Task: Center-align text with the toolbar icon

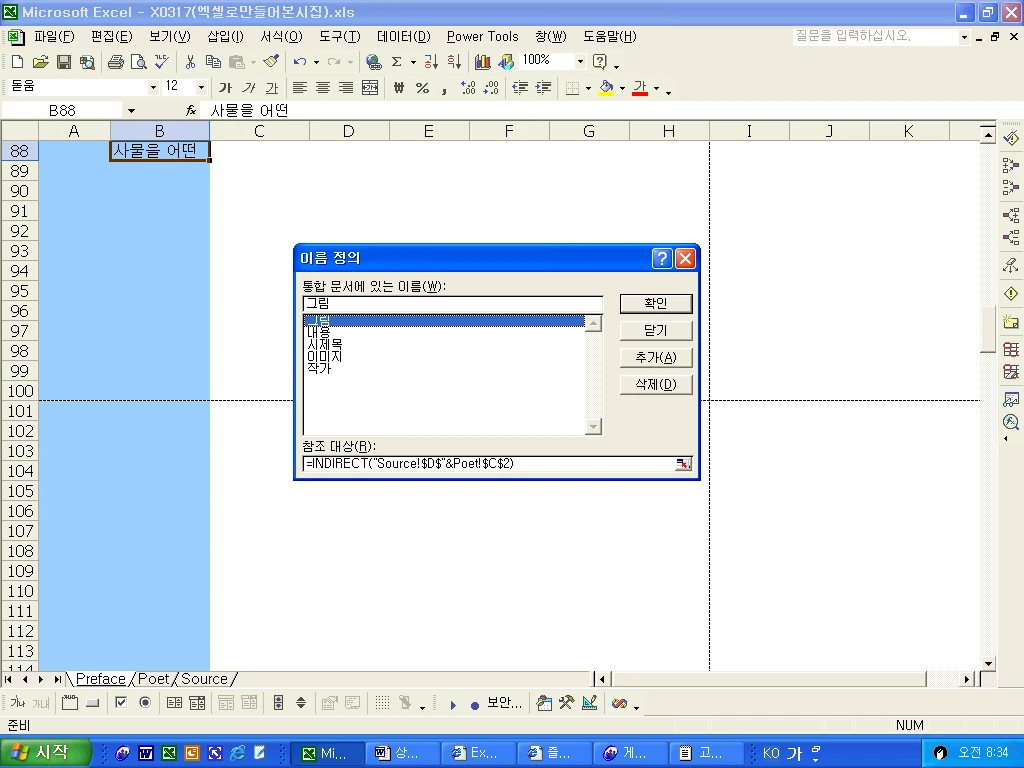Action: coord(323,88)
